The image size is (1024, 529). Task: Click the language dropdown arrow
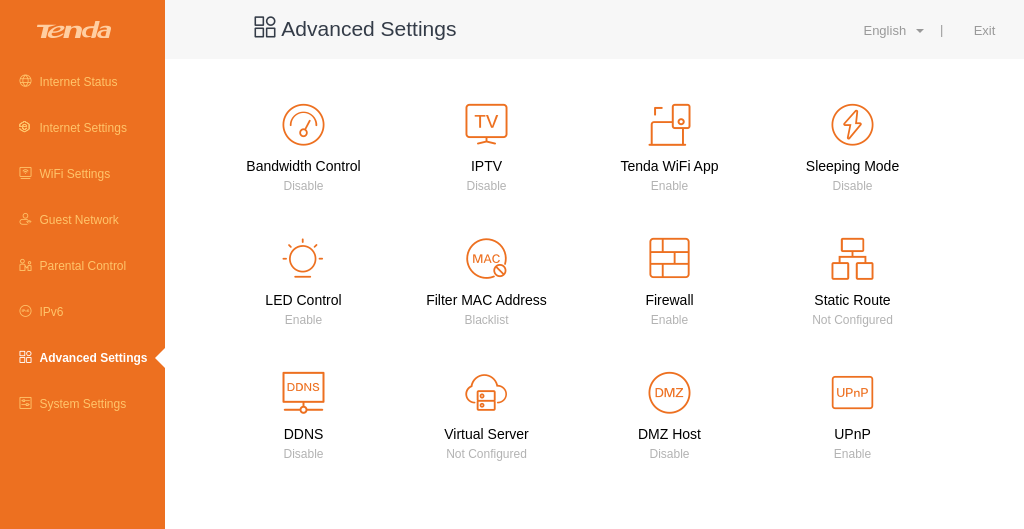[x=920, y=31]
